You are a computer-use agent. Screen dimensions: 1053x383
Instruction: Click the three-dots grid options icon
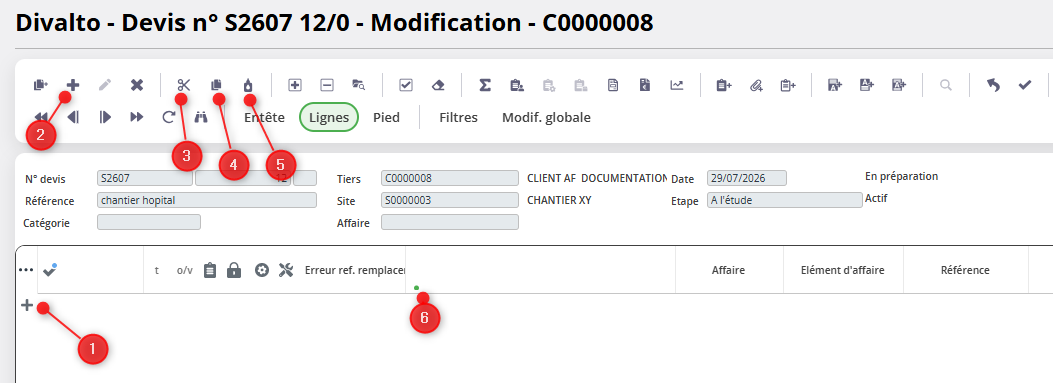(x=26, y=270)
